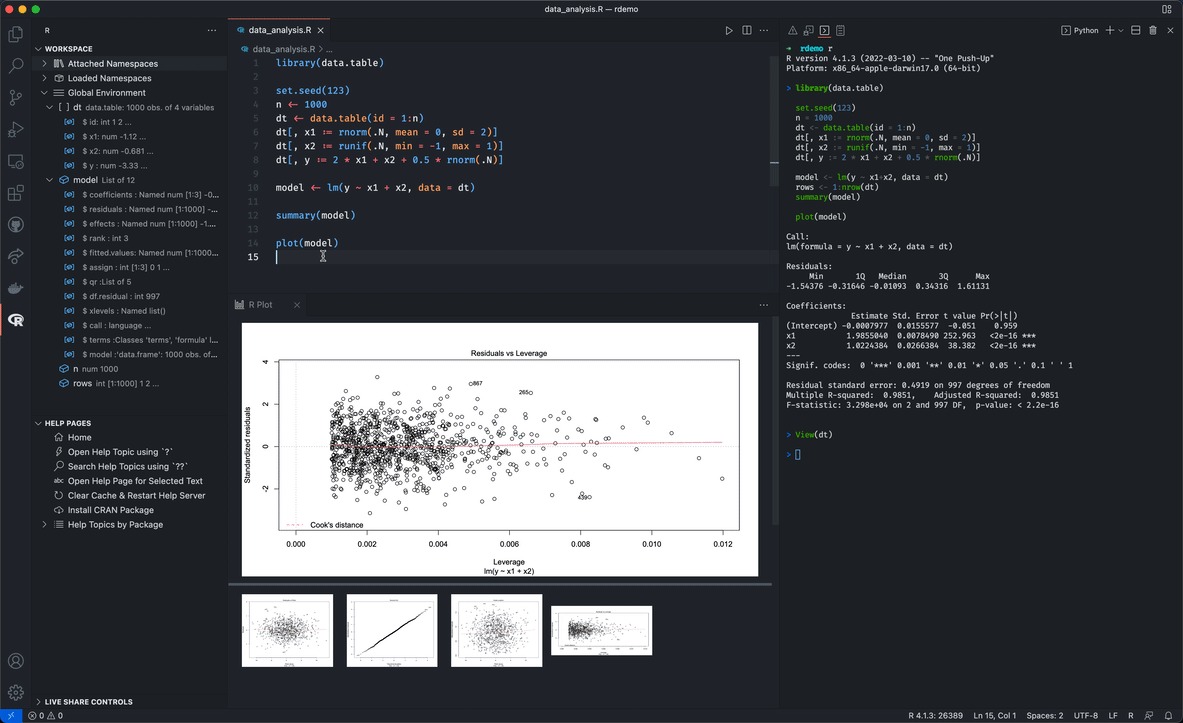1183x723 pixels.
Task: Click the new terminal plus icon
Action: [x=1110, y=30]
